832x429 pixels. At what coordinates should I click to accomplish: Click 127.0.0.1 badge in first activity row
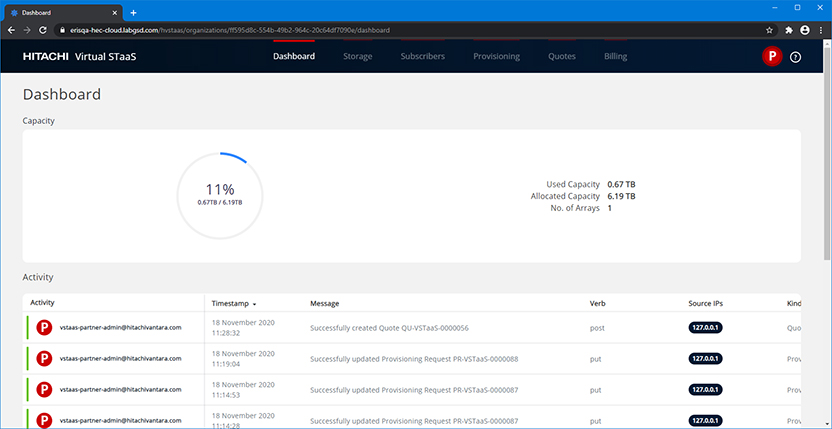[x=707, y=327]
